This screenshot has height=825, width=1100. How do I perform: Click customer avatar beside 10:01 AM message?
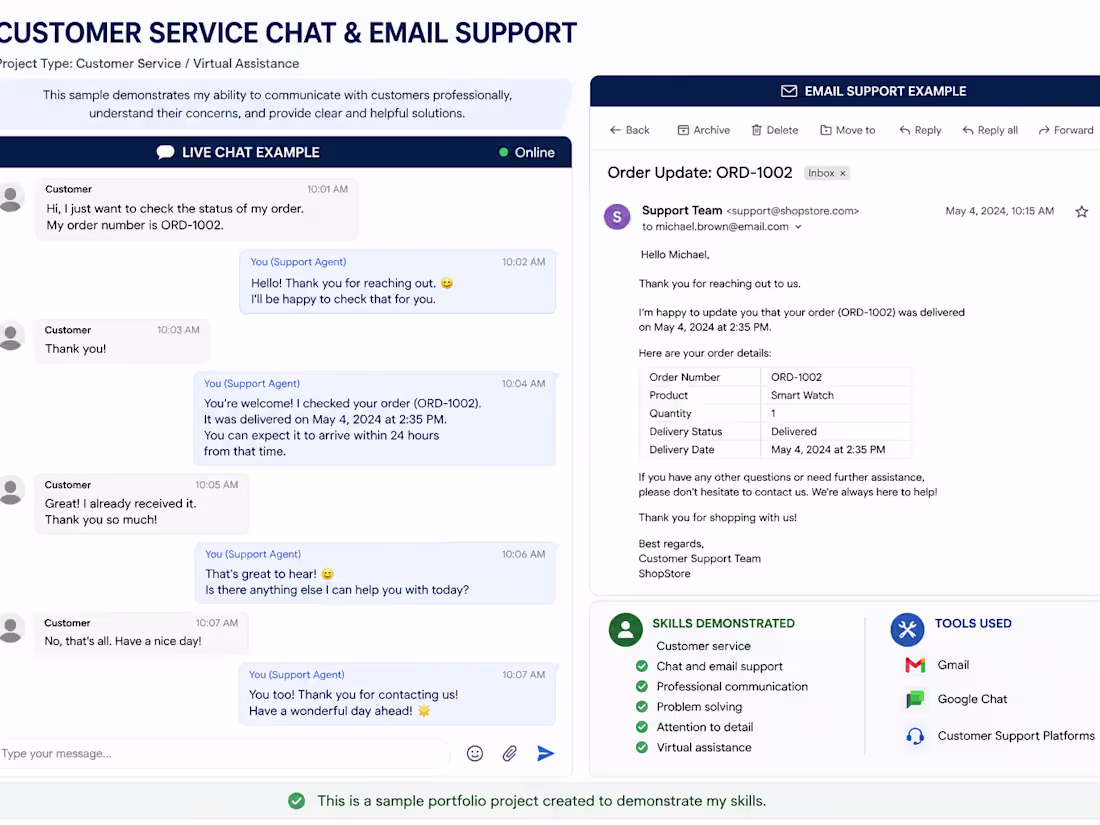pos(11,199)
